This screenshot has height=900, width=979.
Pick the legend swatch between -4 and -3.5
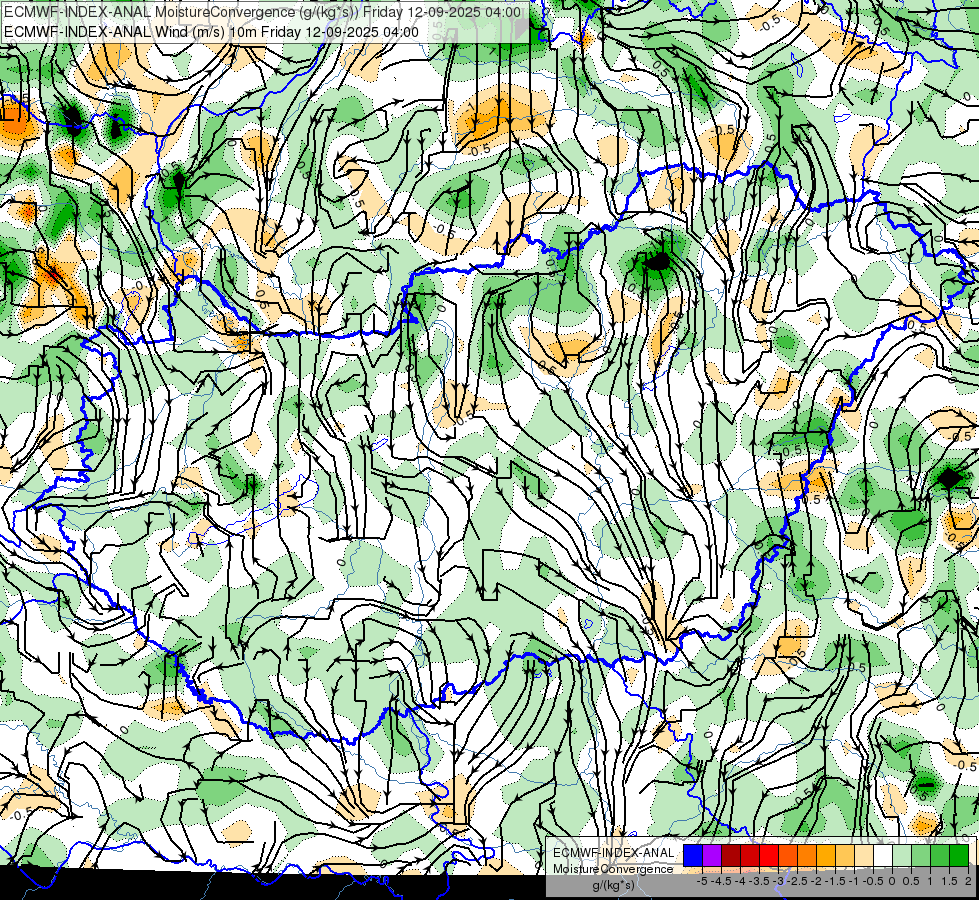pos(750,855)
